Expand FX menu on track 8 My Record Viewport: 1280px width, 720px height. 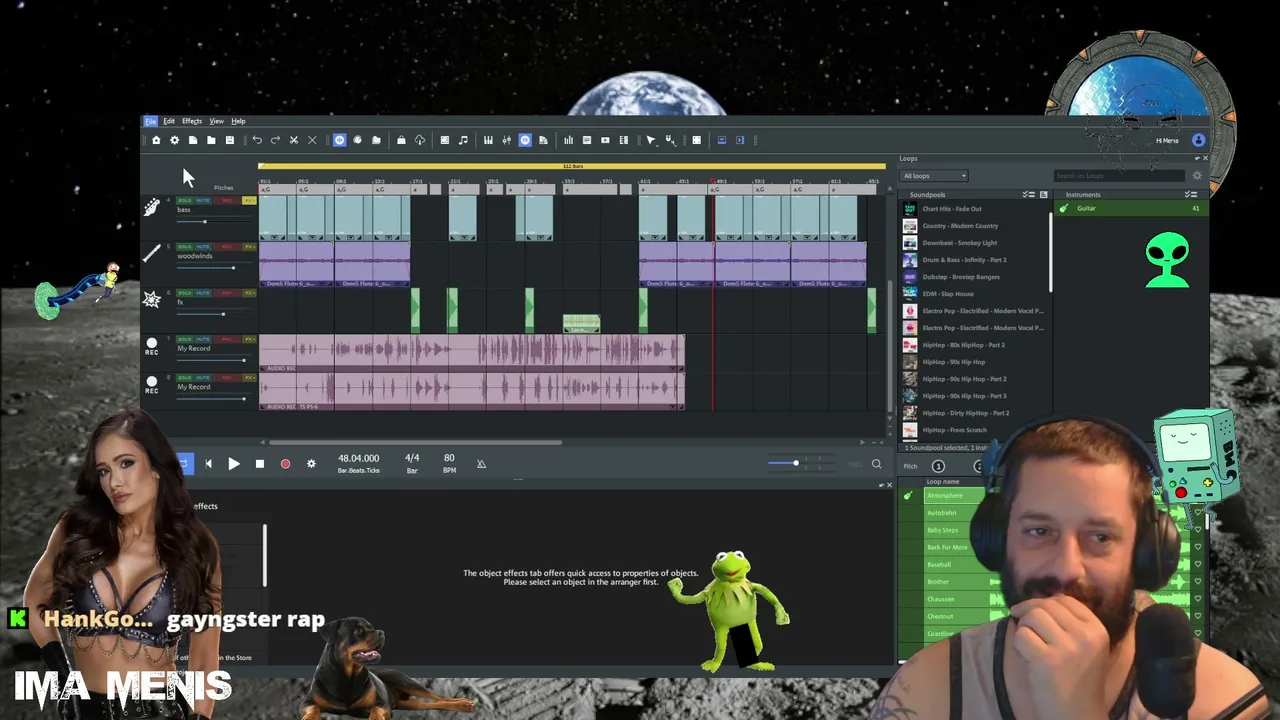click(250, 378)
